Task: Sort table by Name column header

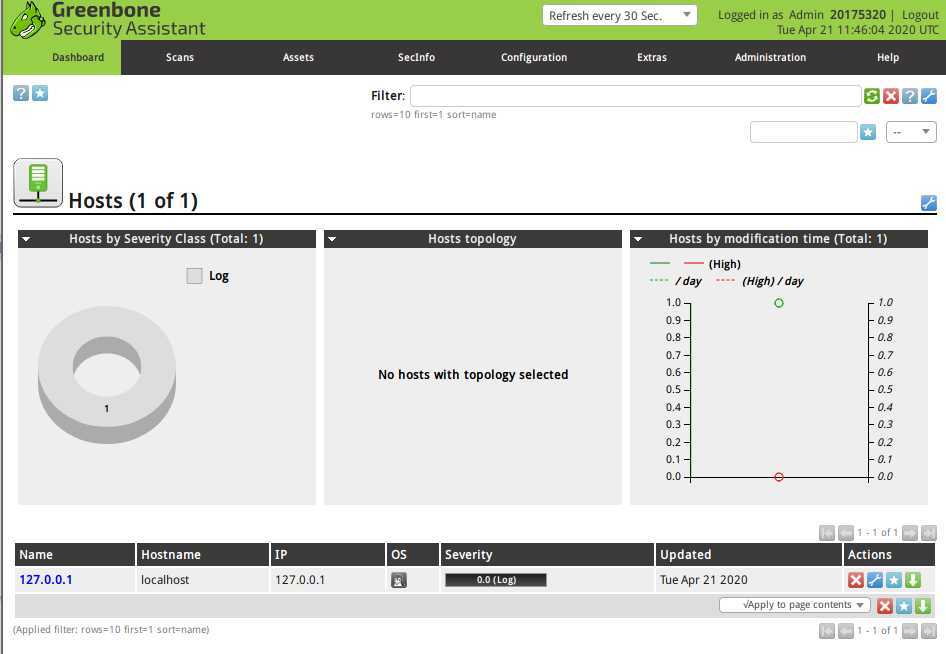Action: [36, 554]
